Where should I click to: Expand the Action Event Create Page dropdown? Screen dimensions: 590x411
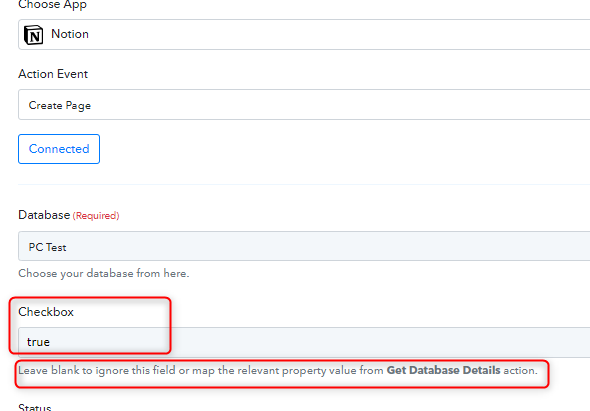point(304,105)
